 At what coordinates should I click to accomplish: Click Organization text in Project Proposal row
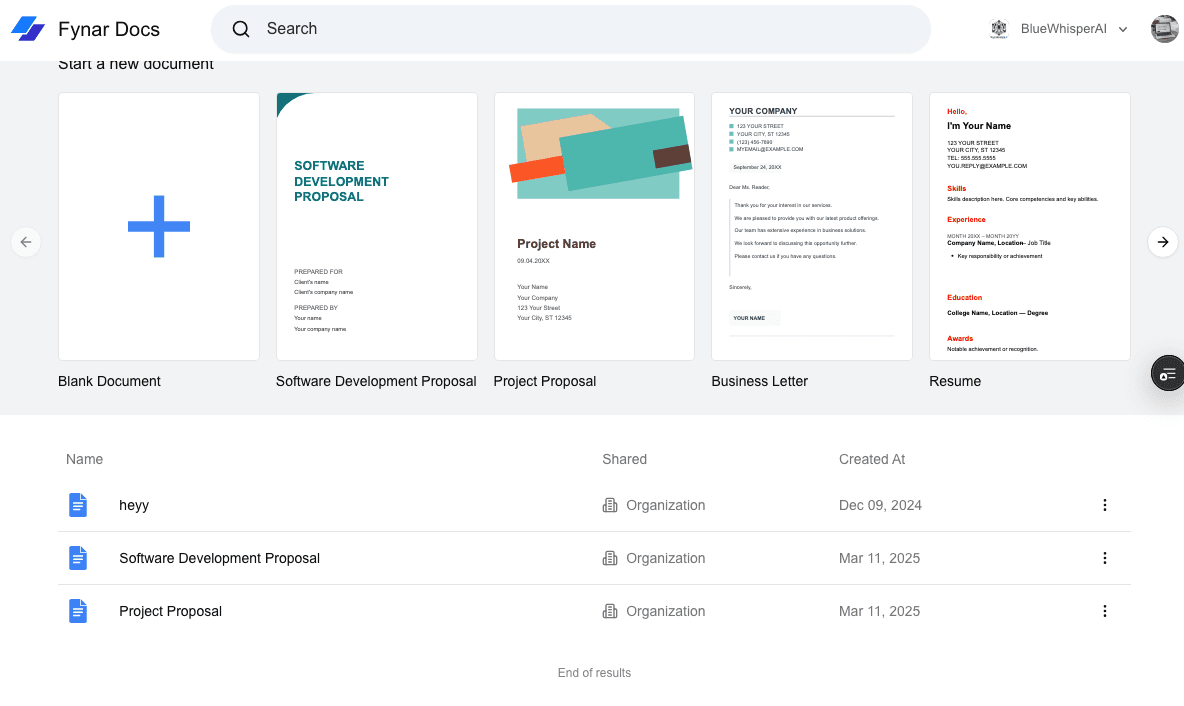665,611
